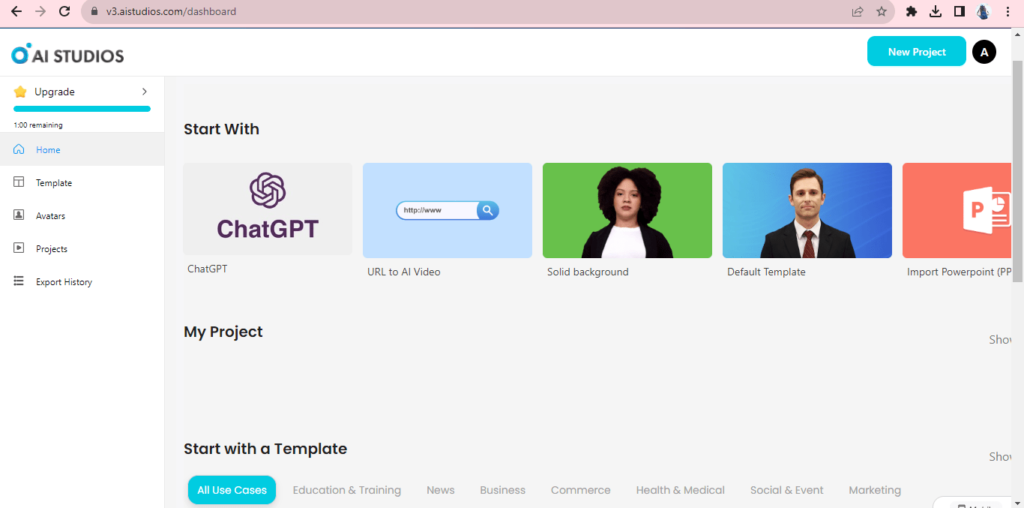Click the New Project button
Image resolution: width=1024 pixels, height=508 pixels.
click(916, 52)
